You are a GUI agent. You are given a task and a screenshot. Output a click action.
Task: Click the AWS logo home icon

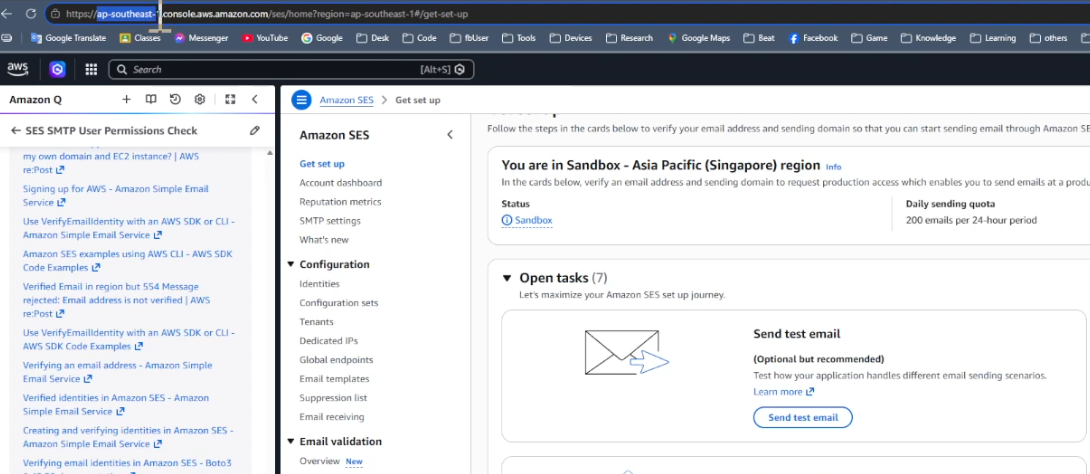coord(17,69)
